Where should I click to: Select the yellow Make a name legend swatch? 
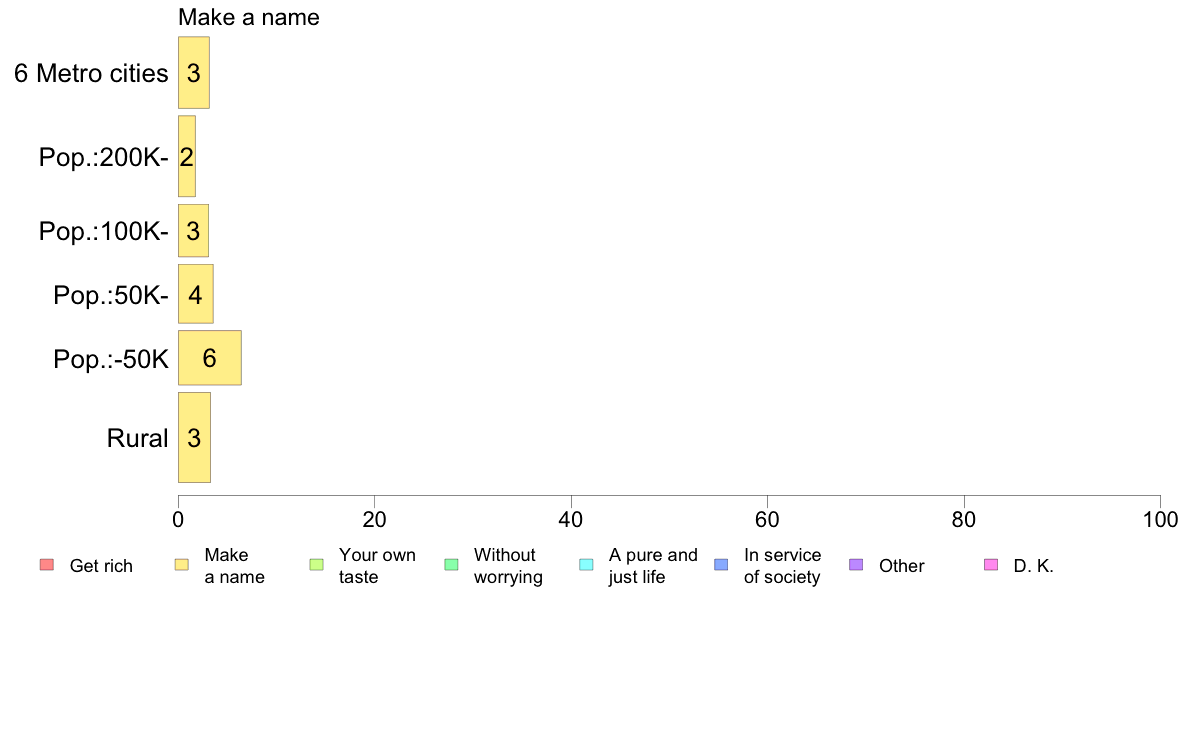(182, 565)
